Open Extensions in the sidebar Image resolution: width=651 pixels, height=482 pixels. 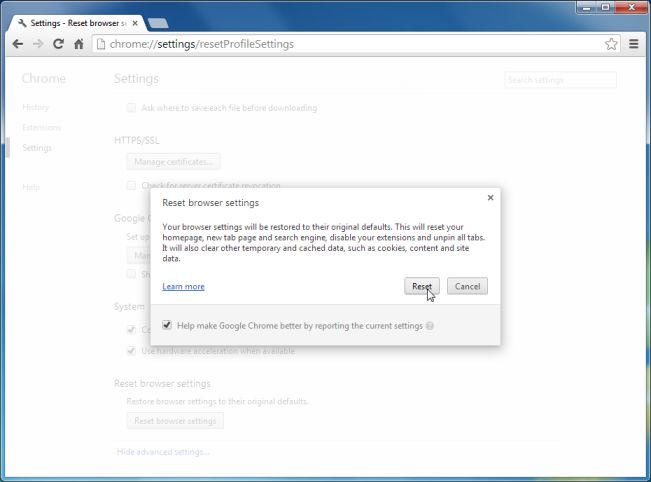tap(42, 127)
